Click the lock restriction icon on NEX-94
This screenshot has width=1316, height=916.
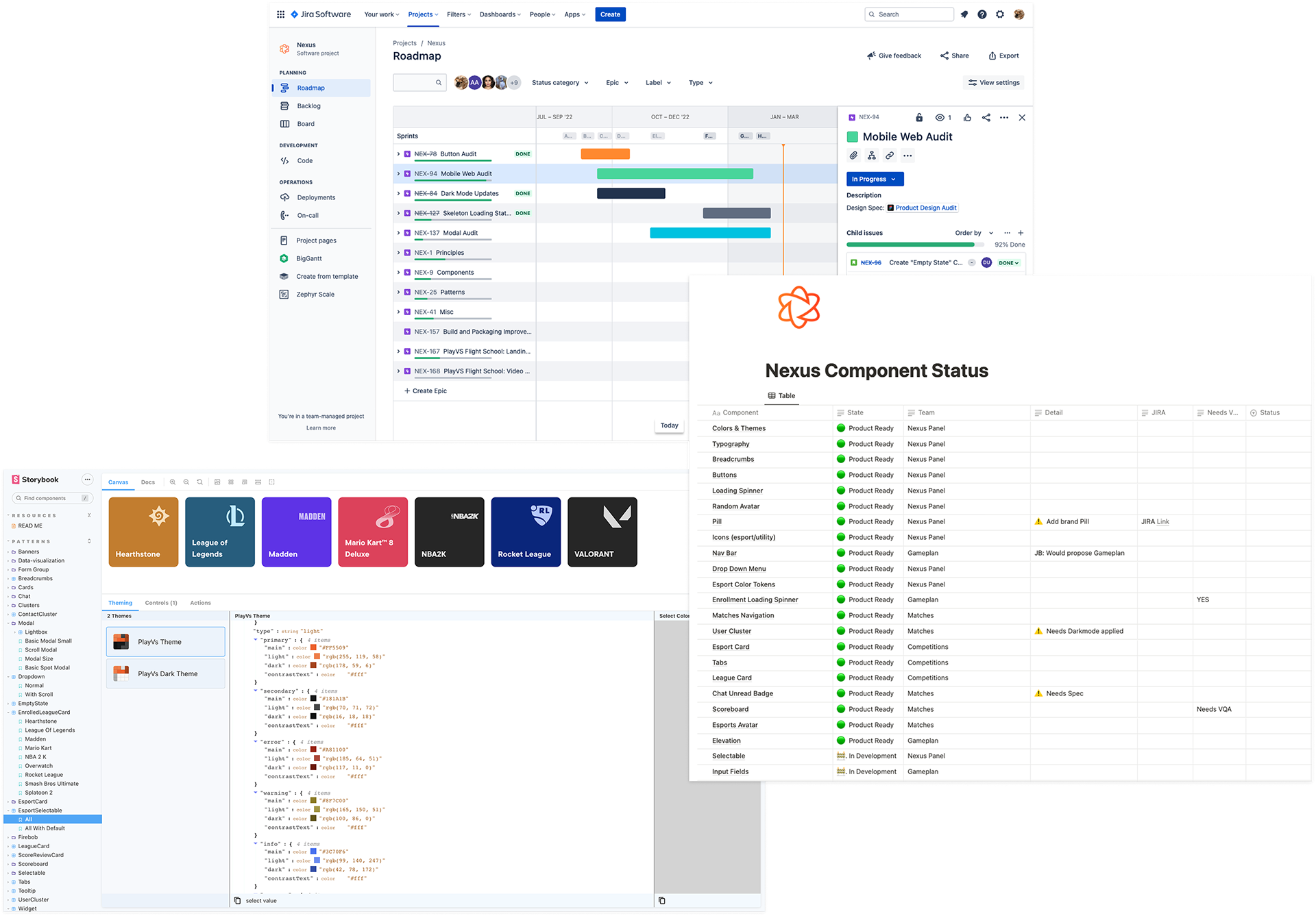[x=919, y=118]
